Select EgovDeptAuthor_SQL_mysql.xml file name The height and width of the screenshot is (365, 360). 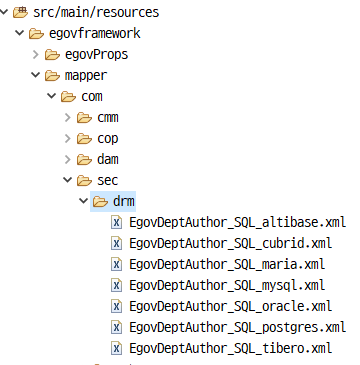227,286
